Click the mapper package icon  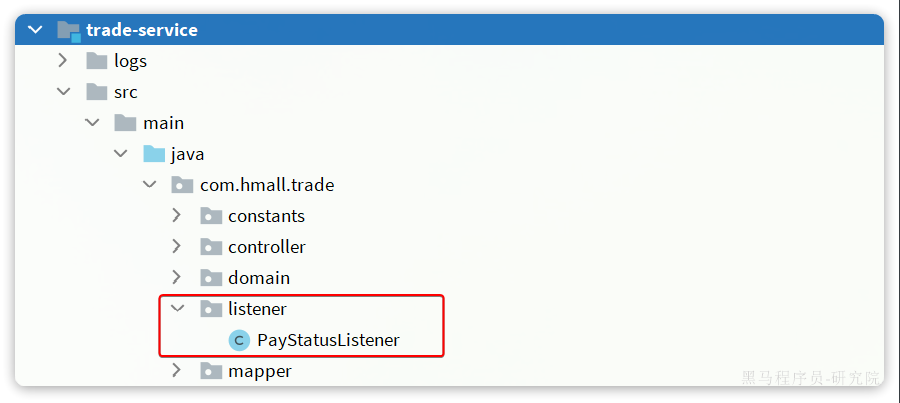211,371
